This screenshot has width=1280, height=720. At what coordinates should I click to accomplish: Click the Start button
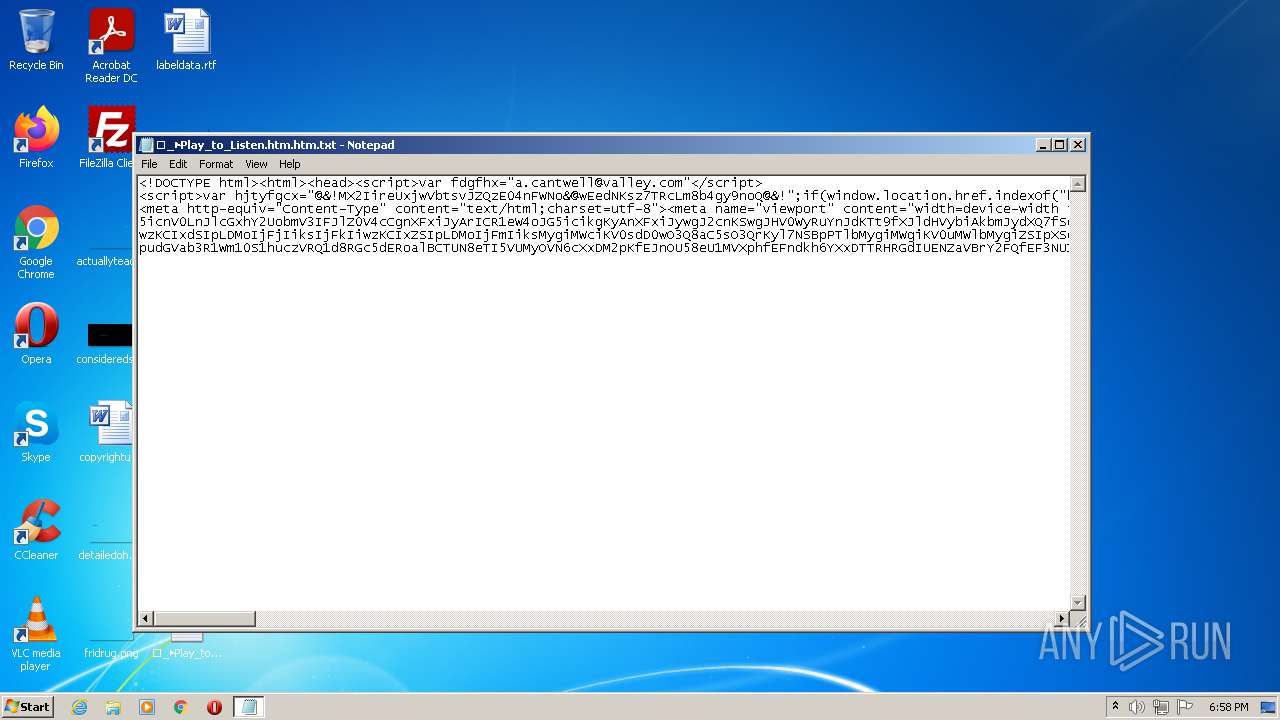point(27,707)
